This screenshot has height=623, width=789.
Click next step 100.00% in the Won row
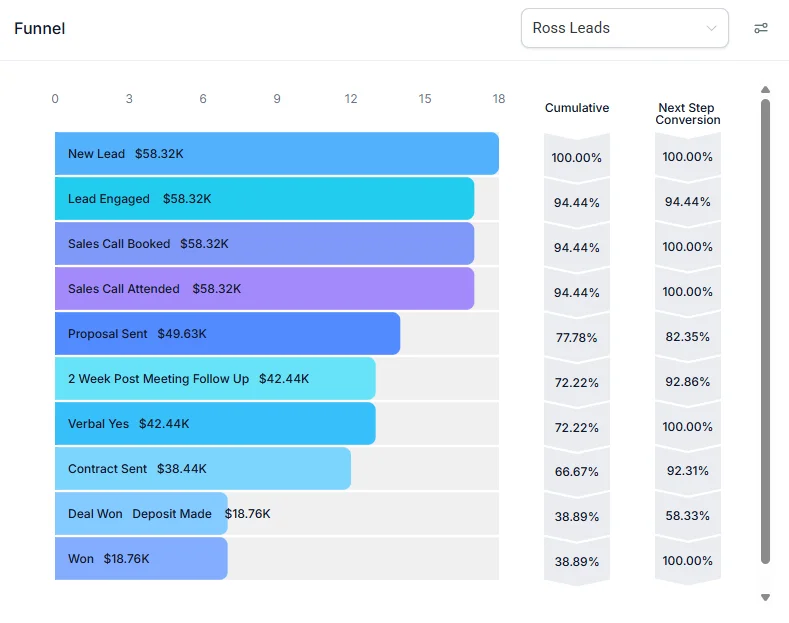[x=687, y=561]
